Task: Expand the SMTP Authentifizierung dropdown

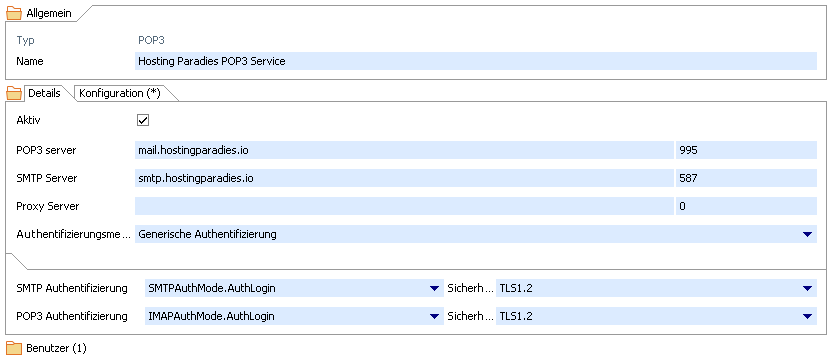Action: (x=435, y=288)
